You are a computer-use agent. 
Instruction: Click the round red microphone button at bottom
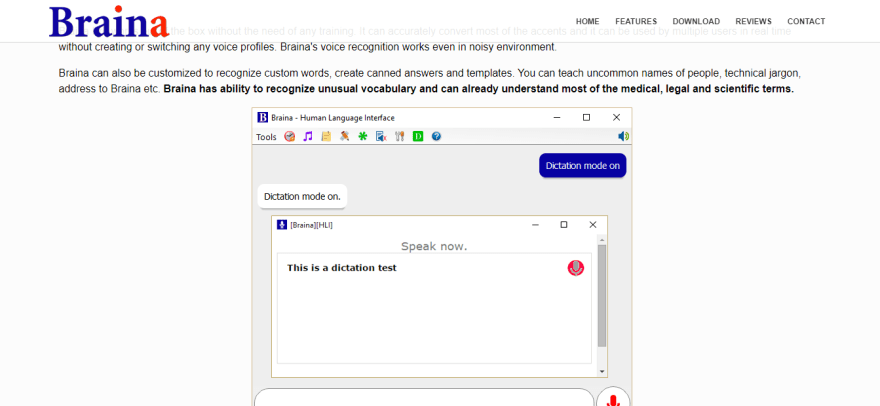613,397
